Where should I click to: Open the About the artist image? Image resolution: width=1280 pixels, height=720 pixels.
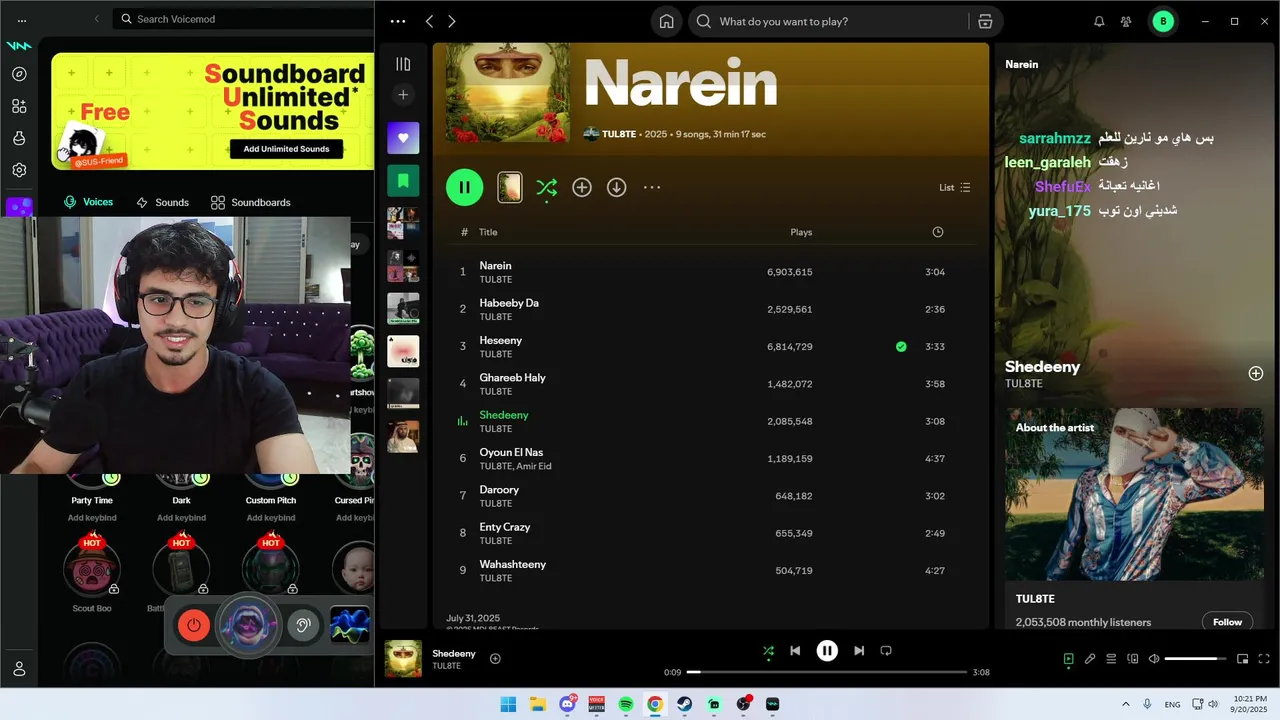click(x=1135, y=494)
